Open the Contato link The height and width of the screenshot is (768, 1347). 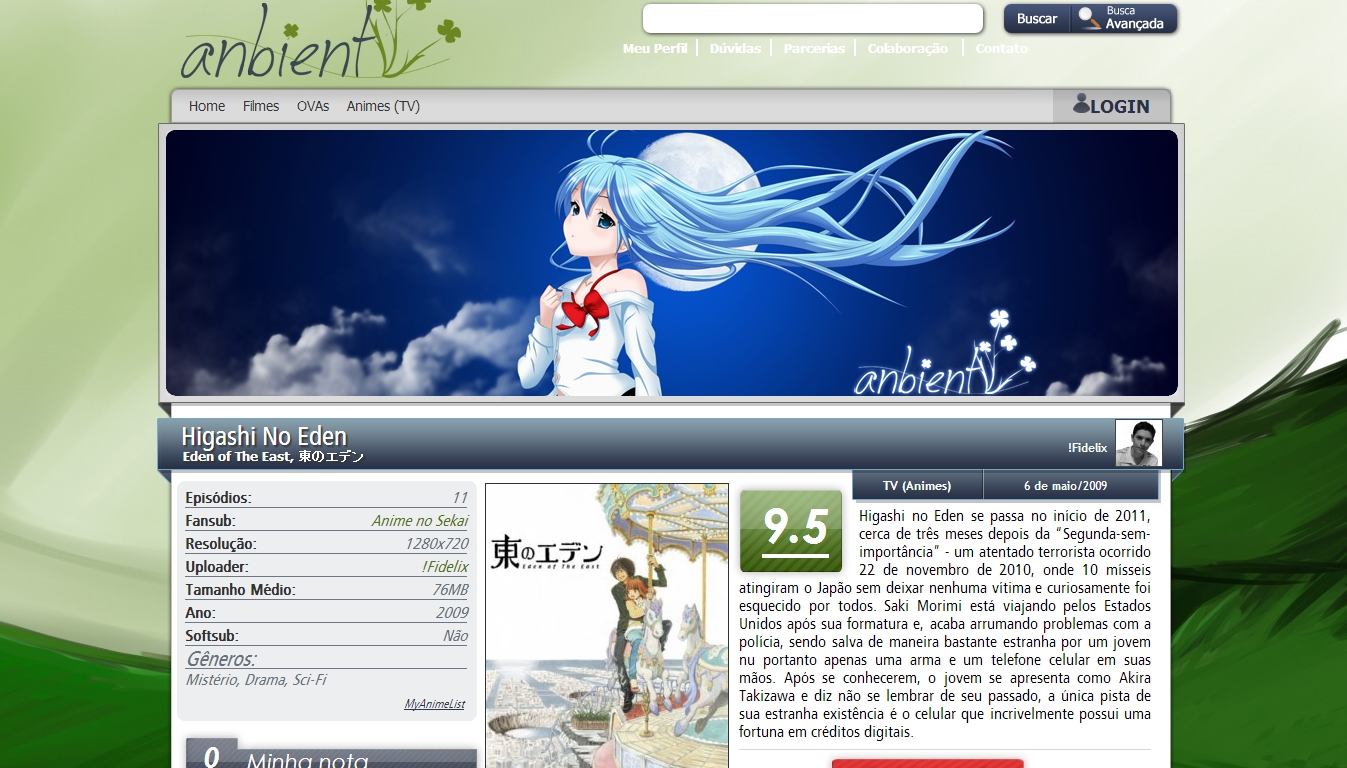(1001, 48)
